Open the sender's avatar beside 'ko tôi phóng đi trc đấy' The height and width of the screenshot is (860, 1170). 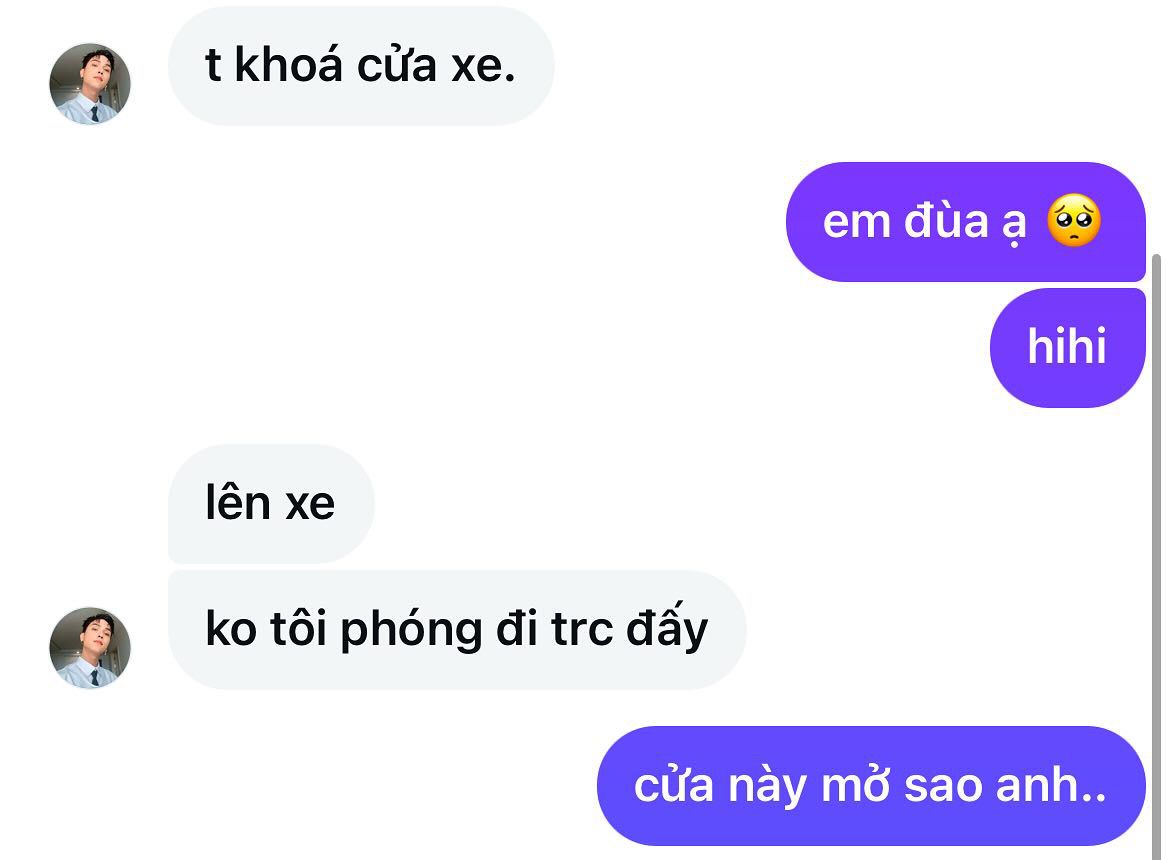[x=90, y=647]
